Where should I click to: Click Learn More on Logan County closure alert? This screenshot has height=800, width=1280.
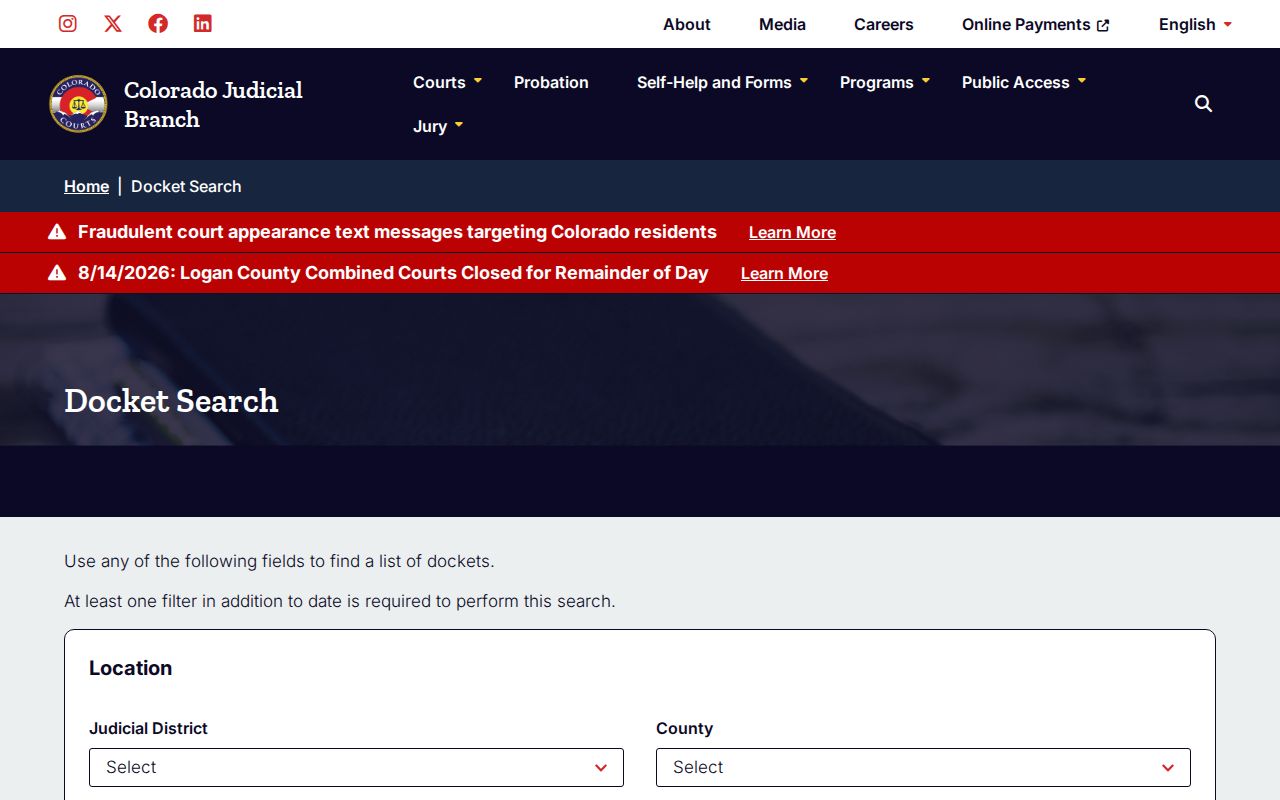[x=784, y=273]
